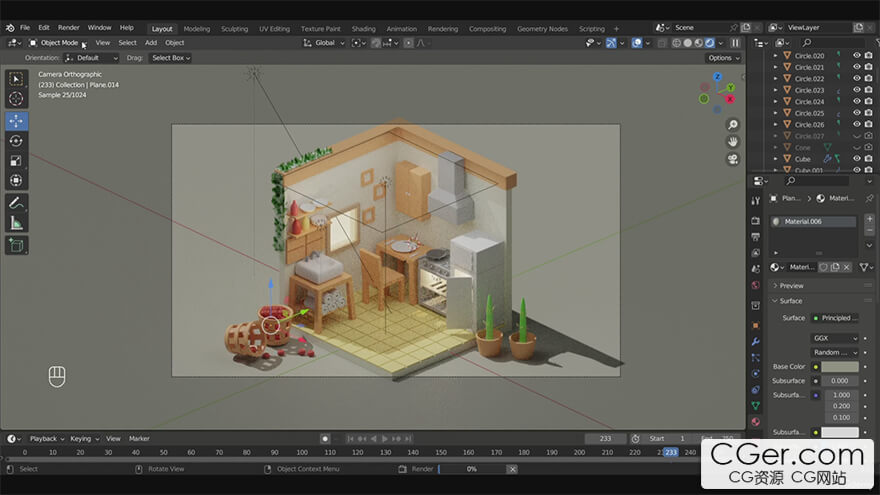Open the World properties tab icon
The image size is (880, 495).
pyautogui.click(x=755, y=285)
